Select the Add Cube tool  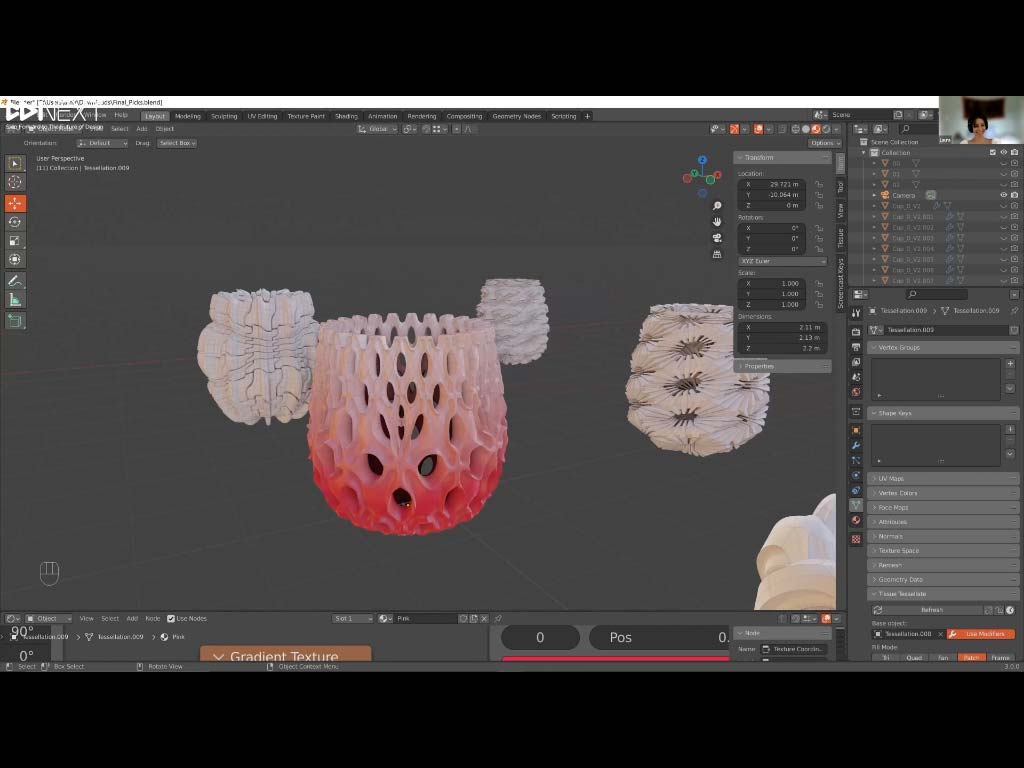pos(15,321)
